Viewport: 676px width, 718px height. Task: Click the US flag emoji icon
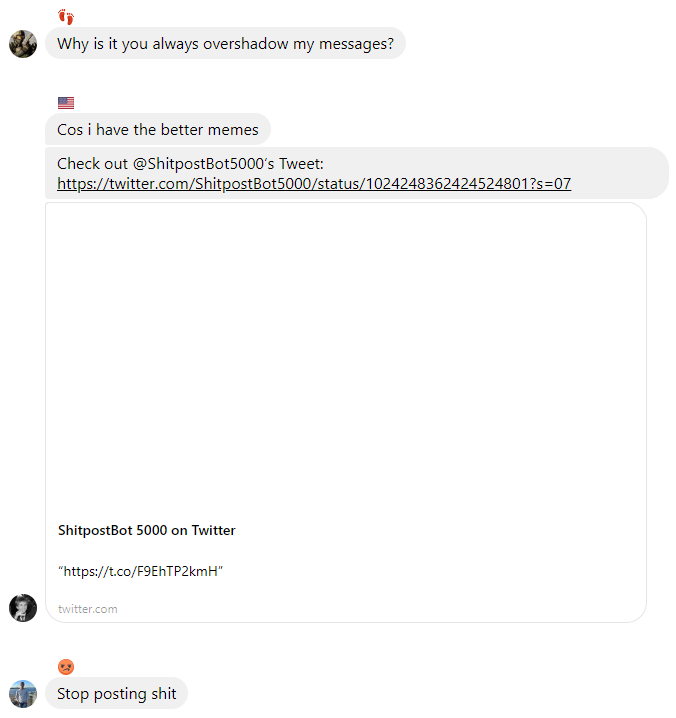[66, 103]
